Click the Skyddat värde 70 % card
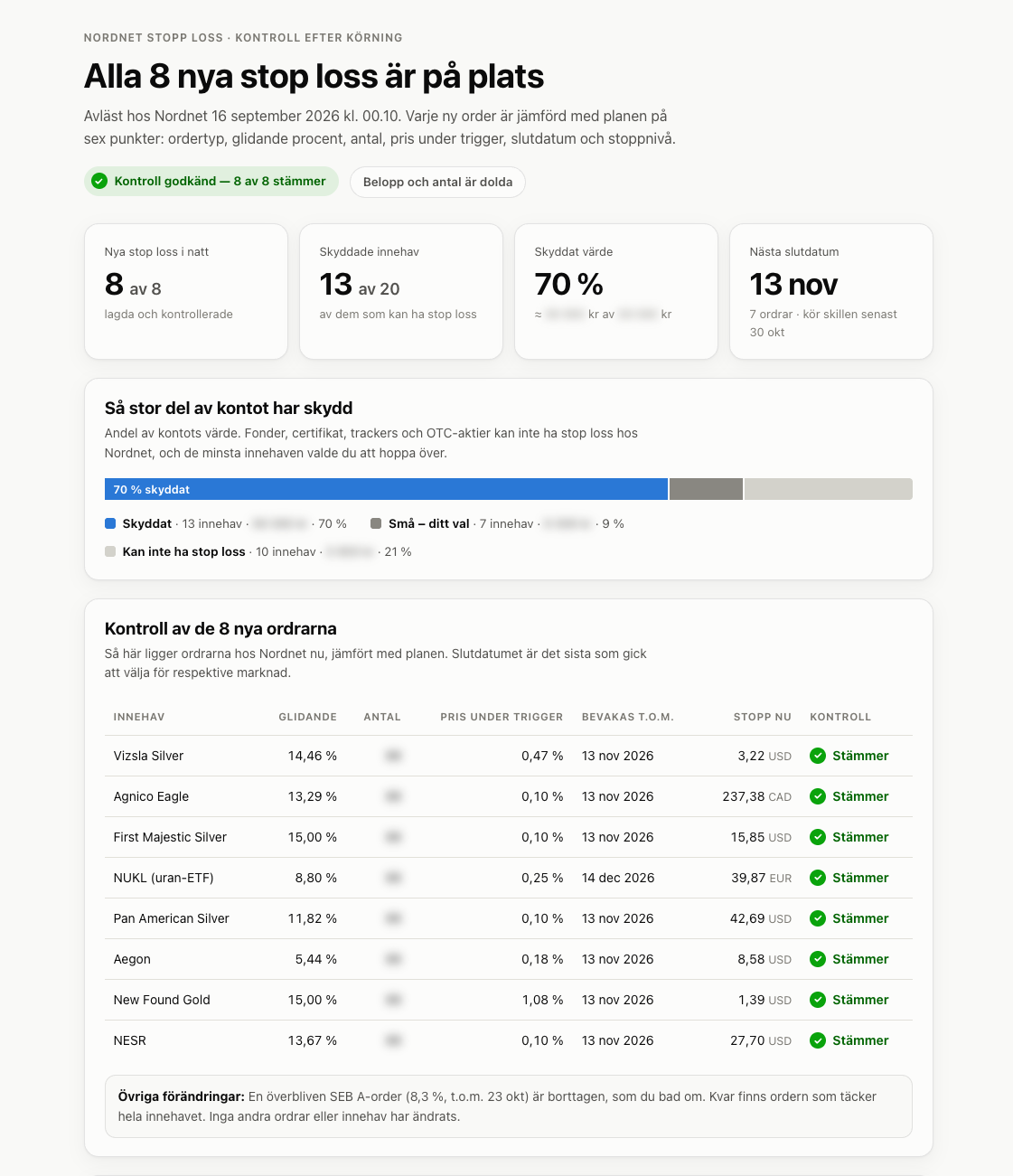This screenshot has height=1176, width=1013. (x=616, y=291)
